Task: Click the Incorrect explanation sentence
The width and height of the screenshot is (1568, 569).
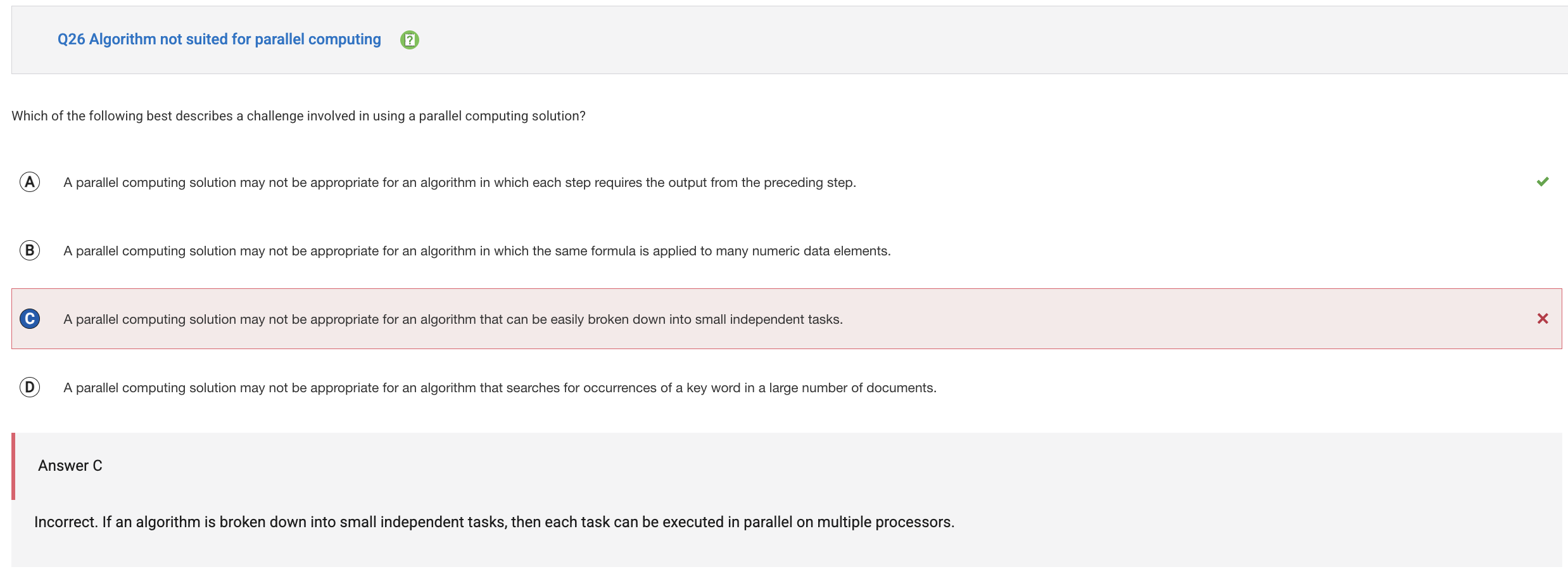Action: pos(494,522)
